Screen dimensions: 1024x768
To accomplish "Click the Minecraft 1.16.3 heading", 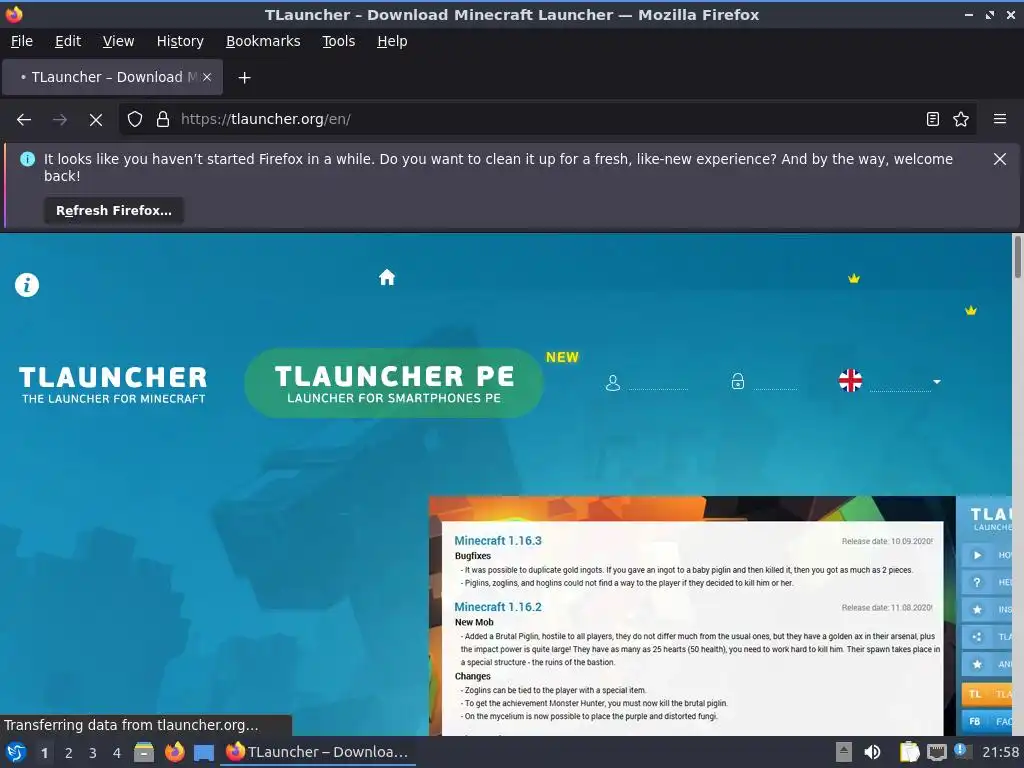I will pos(498,541).
